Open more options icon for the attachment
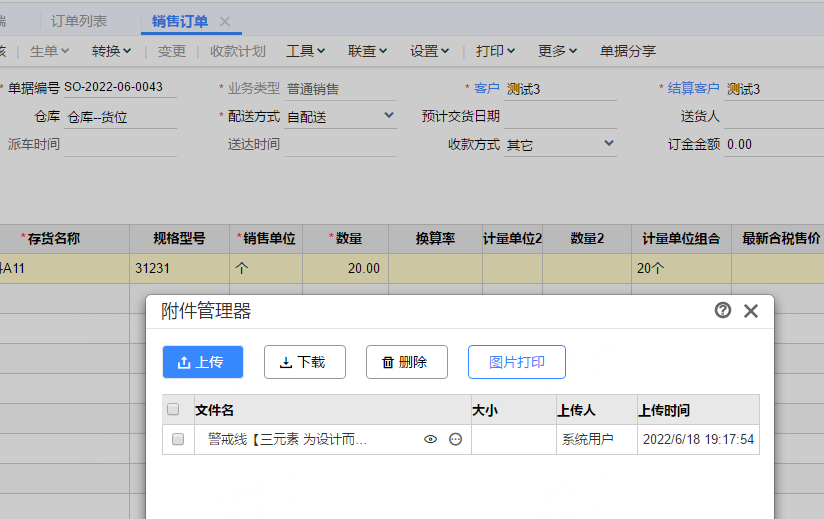 (x=456, y=439)
